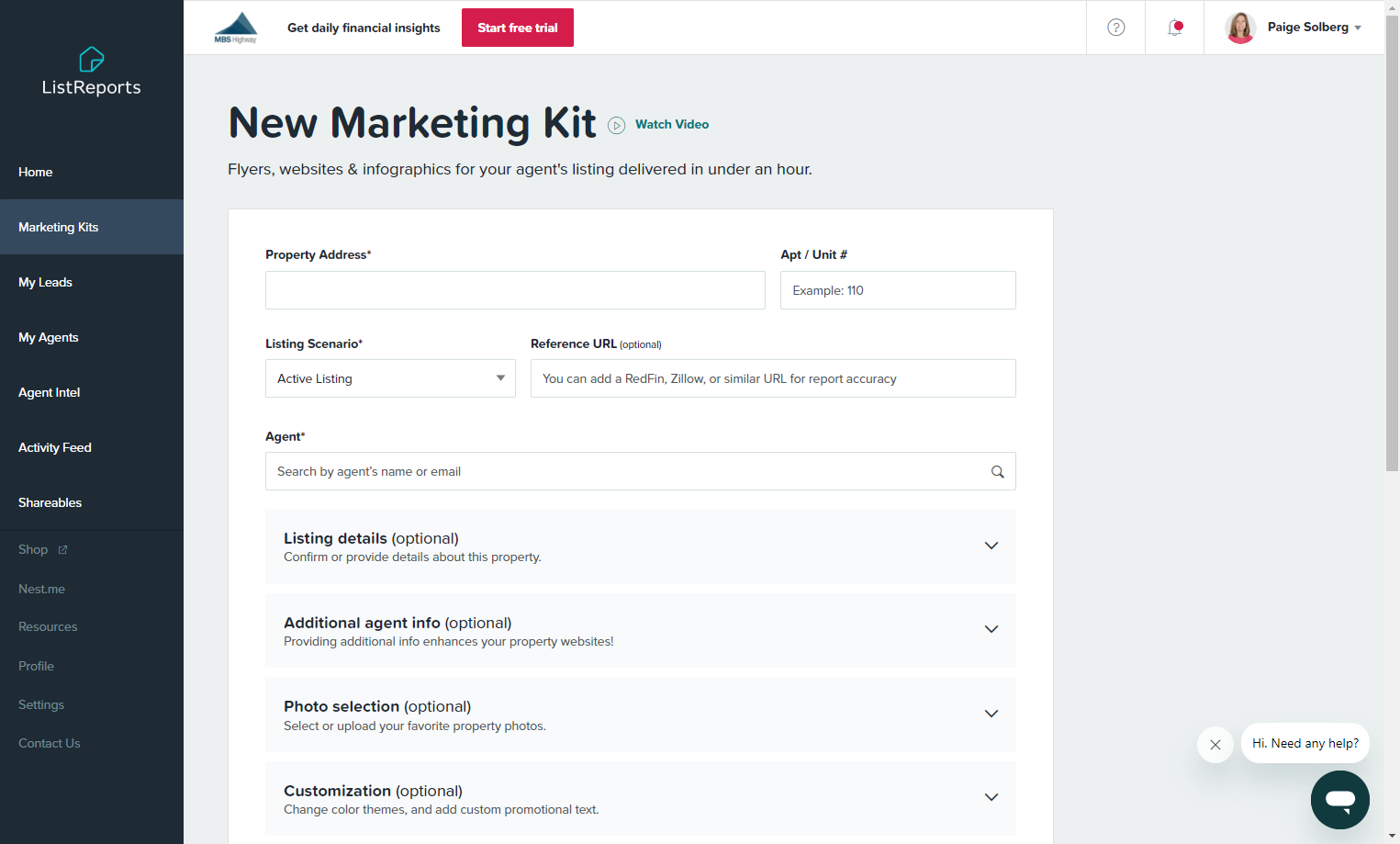Click the Apt / Unit # field
The width and height of the screenshot is (1400, 844).
pos(898,290)
